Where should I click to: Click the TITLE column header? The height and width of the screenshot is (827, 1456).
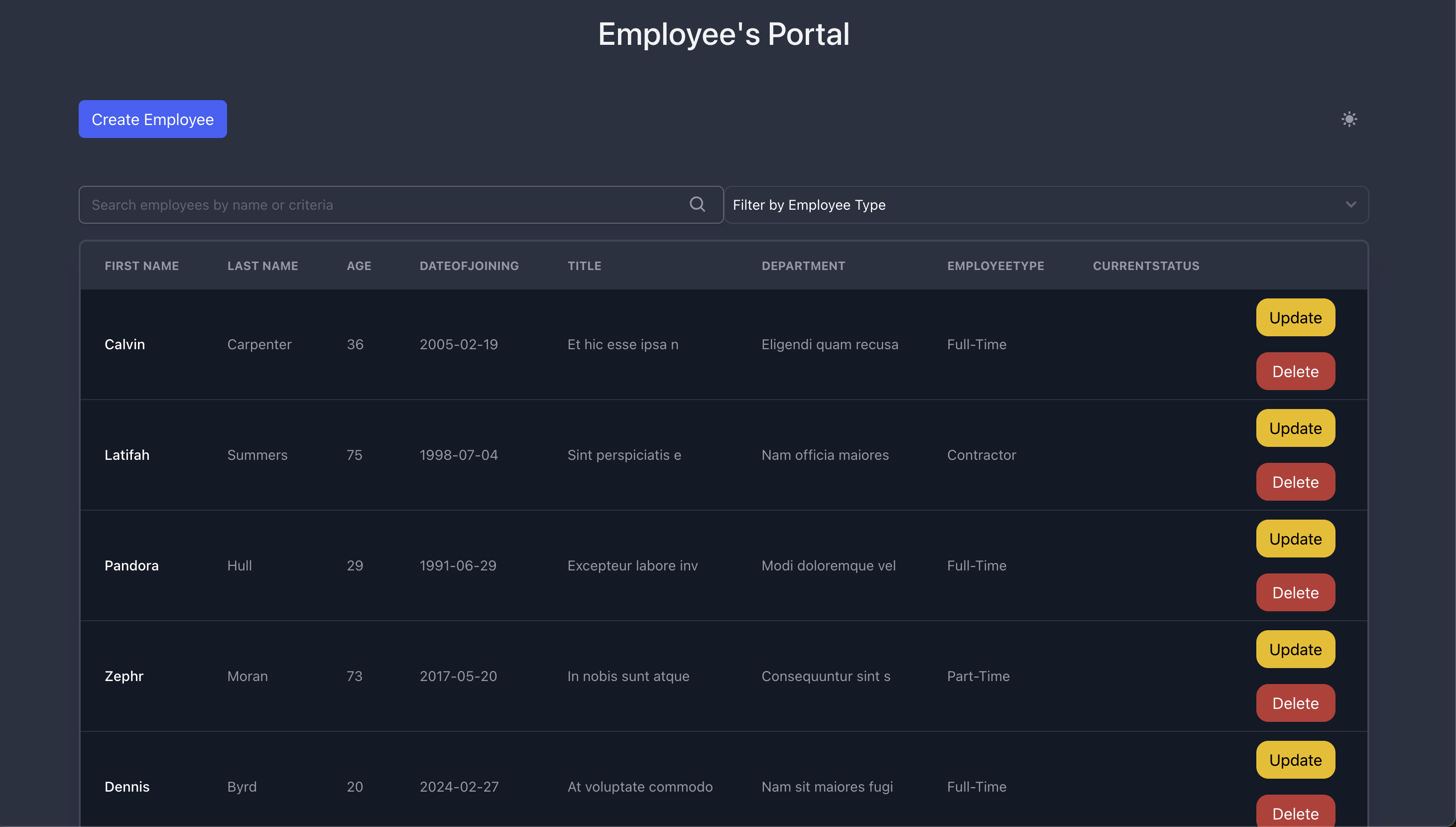point(584,266)
